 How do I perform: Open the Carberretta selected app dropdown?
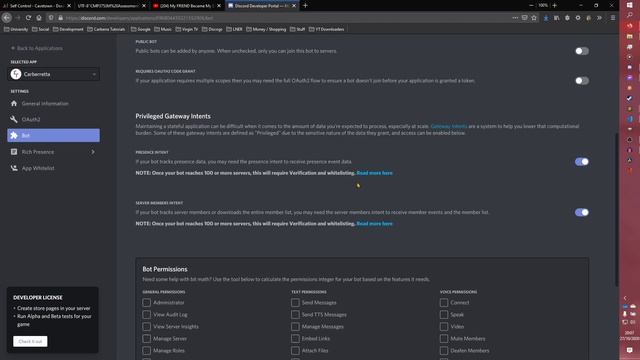coord(53,74)
